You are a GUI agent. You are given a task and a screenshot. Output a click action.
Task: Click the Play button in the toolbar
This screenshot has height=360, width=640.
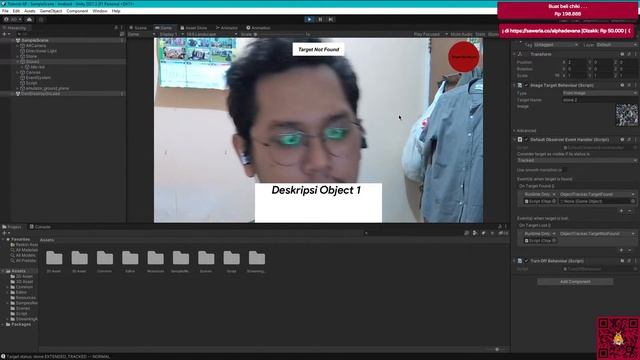point(309,19)
